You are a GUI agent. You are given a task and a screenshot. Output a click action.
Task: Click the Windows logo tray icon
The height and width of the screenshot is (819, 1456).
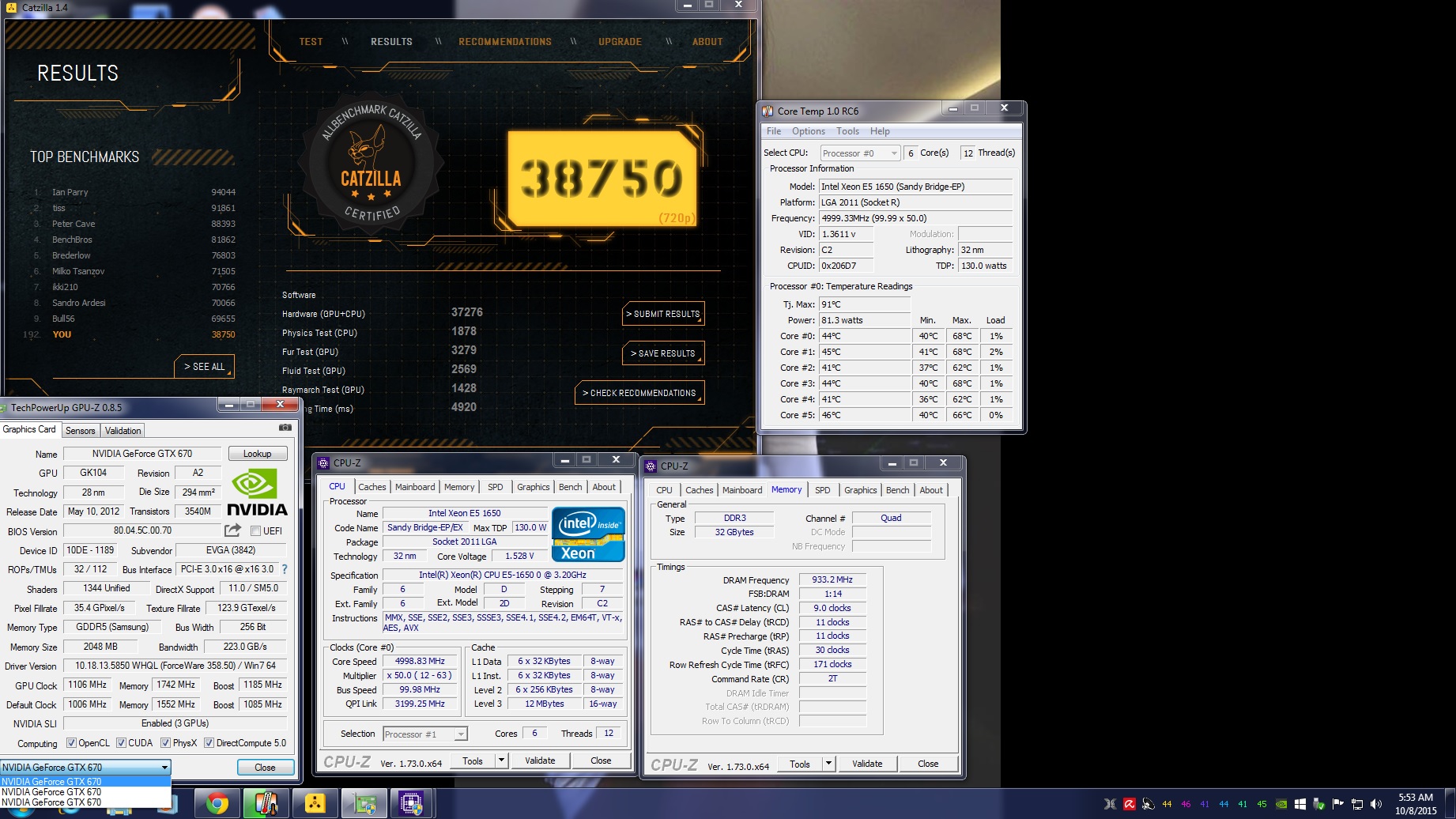tap(1300, 804)
